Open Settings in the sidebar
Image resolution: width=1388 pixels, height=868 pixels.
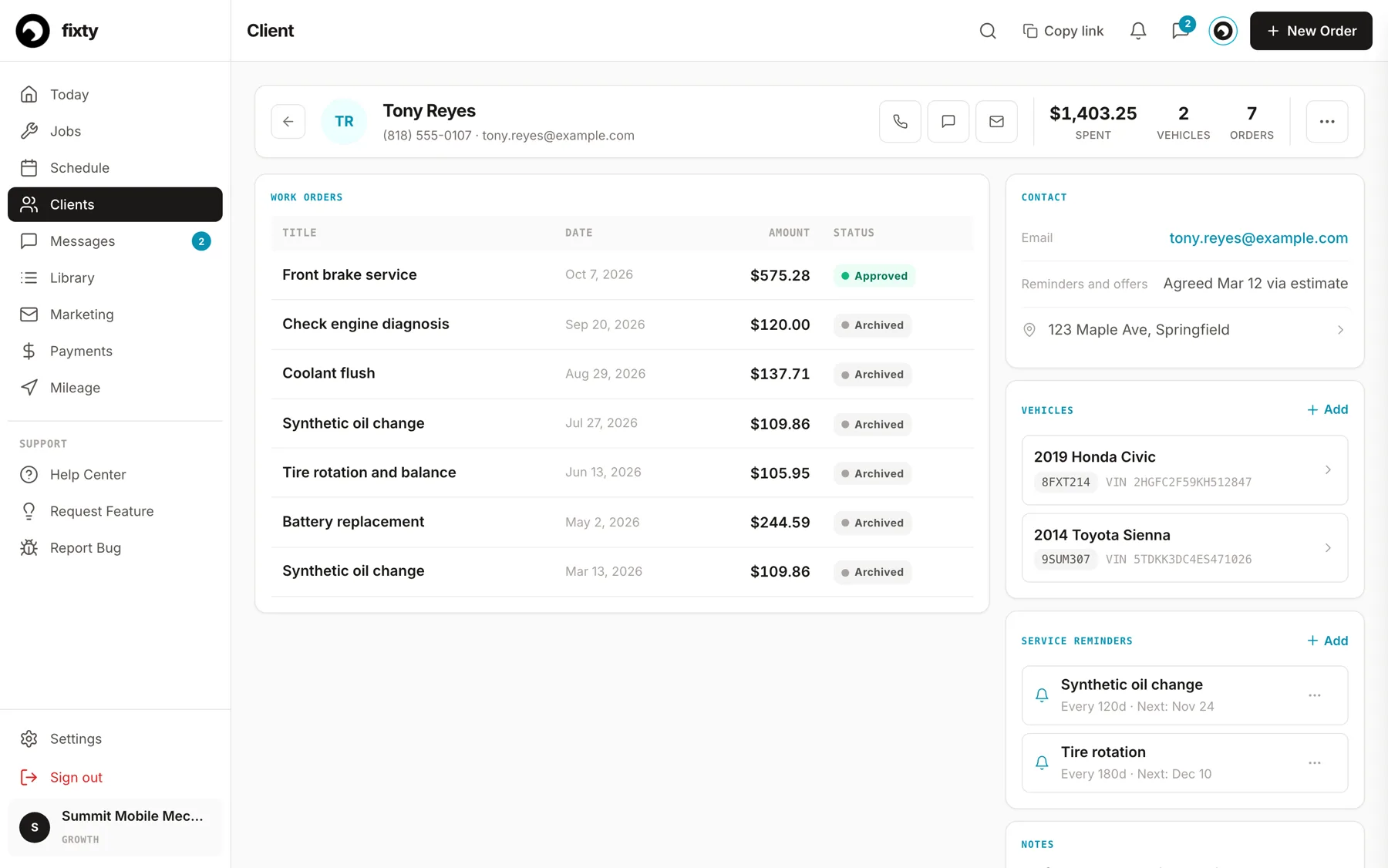coord(115,738)
